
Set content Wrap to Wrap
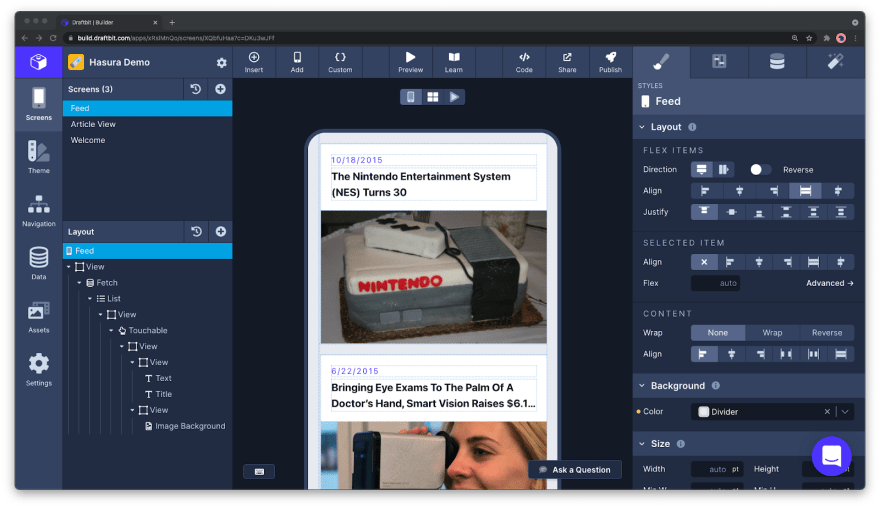[772, 332]
